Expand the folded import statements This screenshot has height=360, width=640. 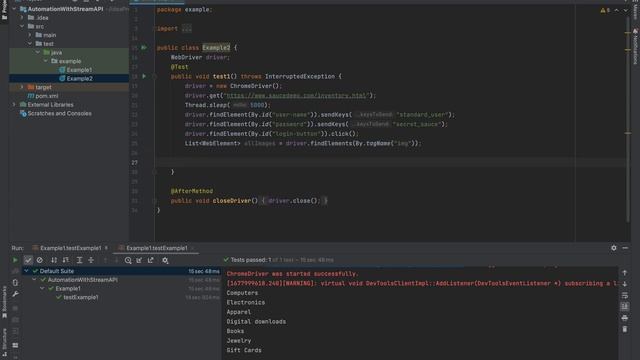click(x=187, y=29)
